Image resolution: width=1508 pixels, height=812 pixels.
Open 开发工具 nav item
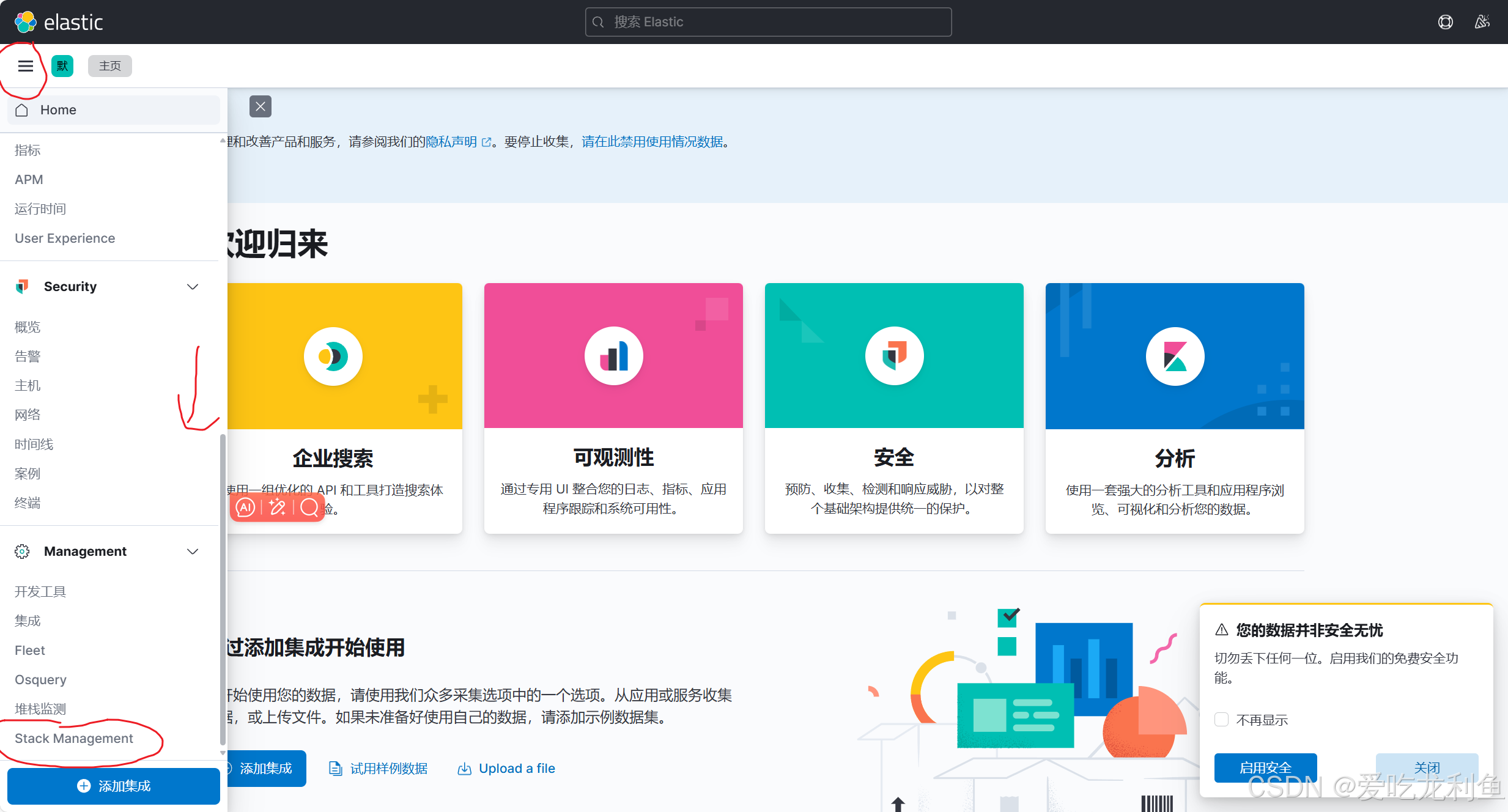(x=40, y=592)
